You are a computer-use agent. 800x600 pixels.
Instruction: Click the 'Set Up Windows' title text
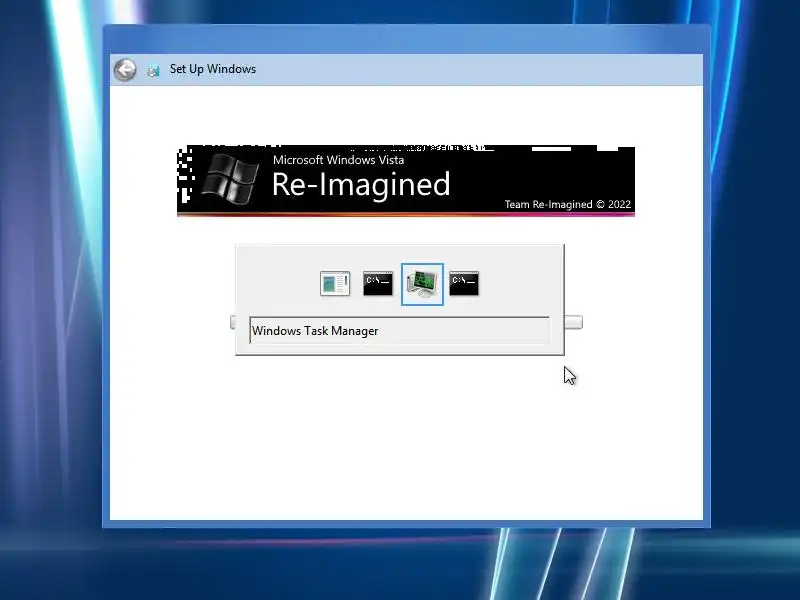point(213,69)
